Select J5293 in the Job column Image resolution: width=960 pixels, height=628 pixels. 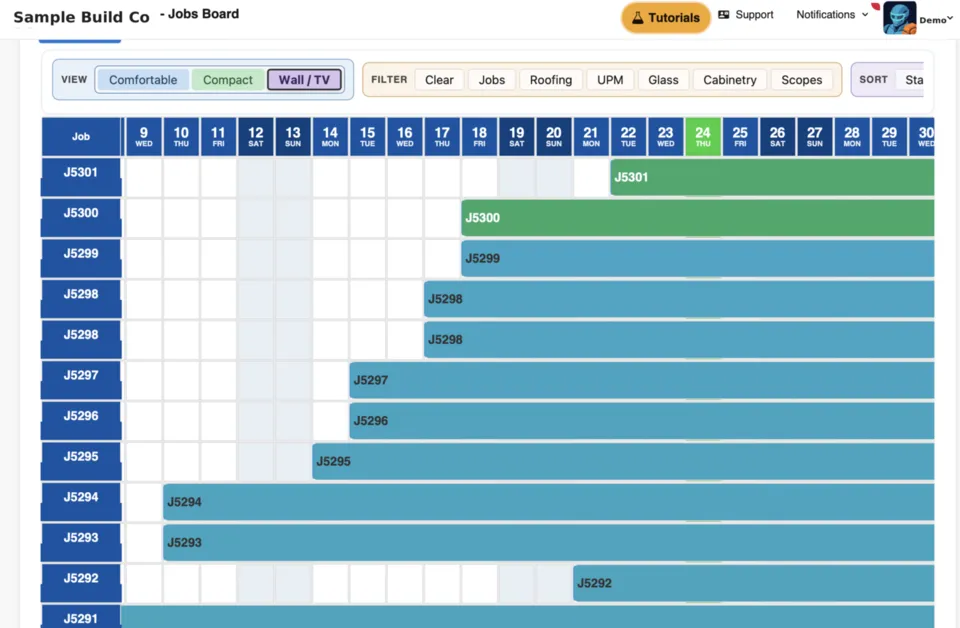coord(81,542)
